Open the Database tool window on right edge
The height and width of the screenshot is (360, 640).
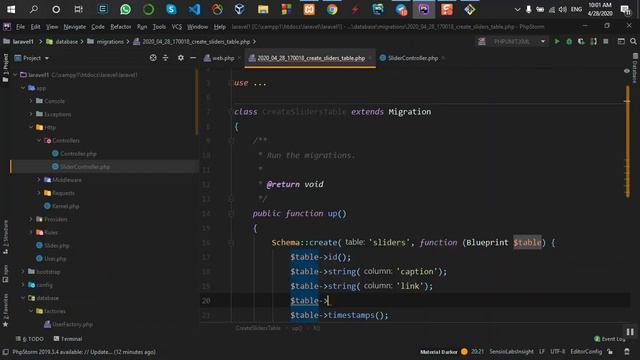click(x=635, y=67)
